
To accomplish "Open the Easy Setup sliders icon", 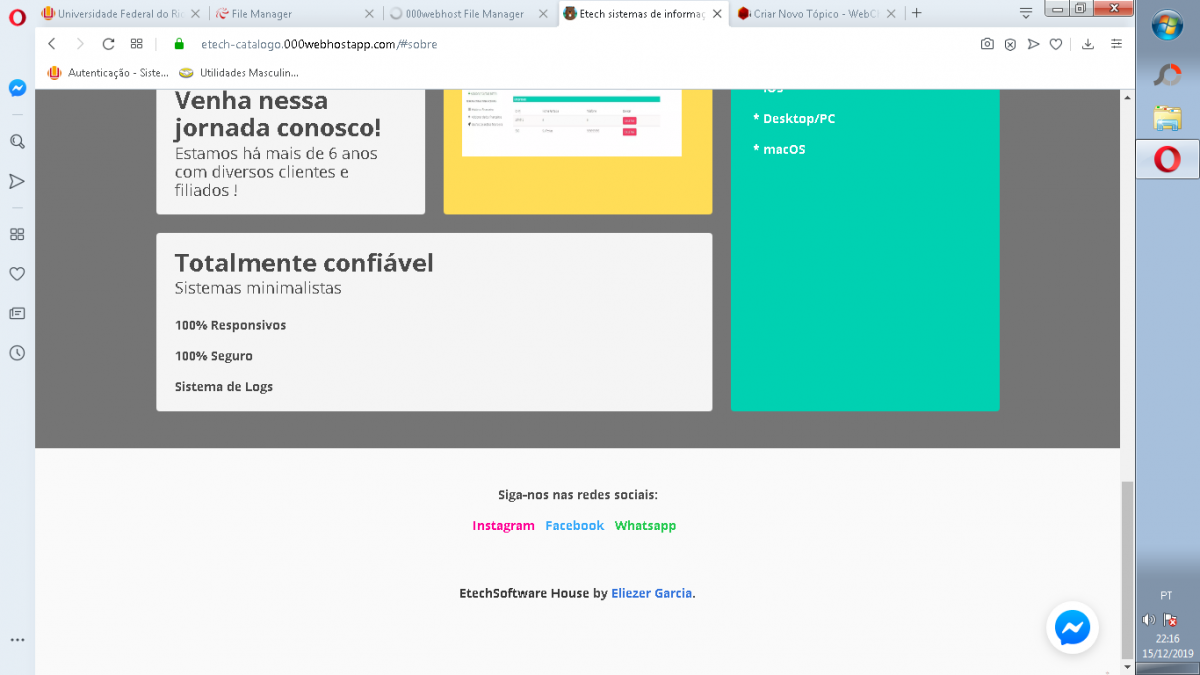I will pos(1117,44).
